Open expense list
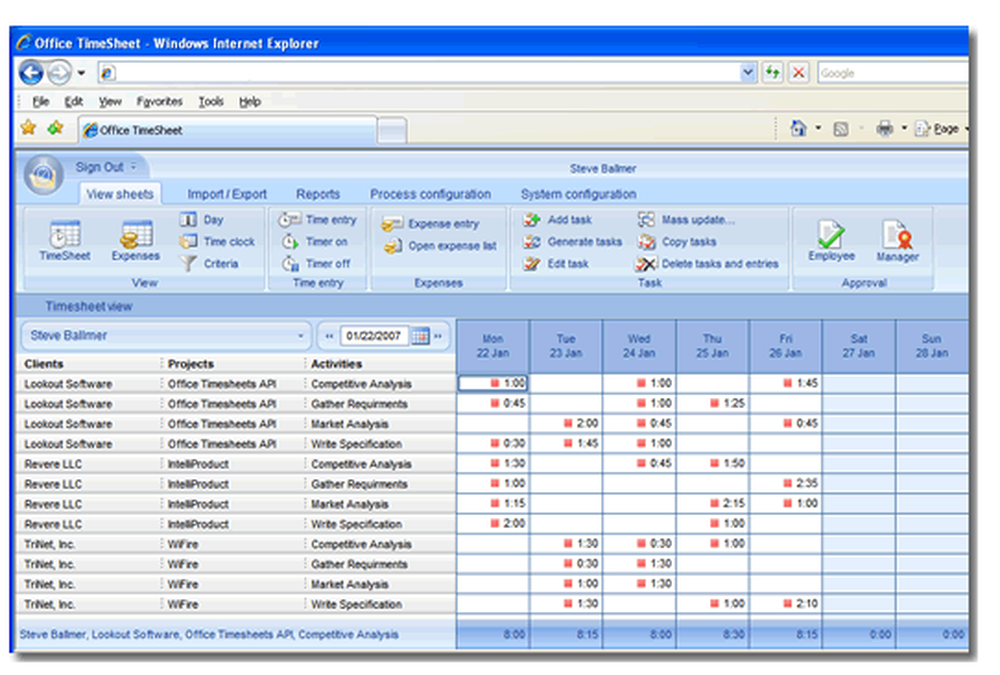This screenshot has height=675, width=1000. point(440,246)
